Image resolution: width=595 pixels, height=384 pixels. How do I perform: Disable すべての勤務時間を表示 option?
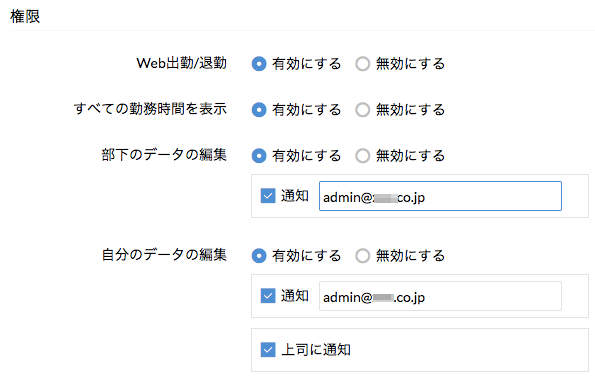click(x=362, y=110)
